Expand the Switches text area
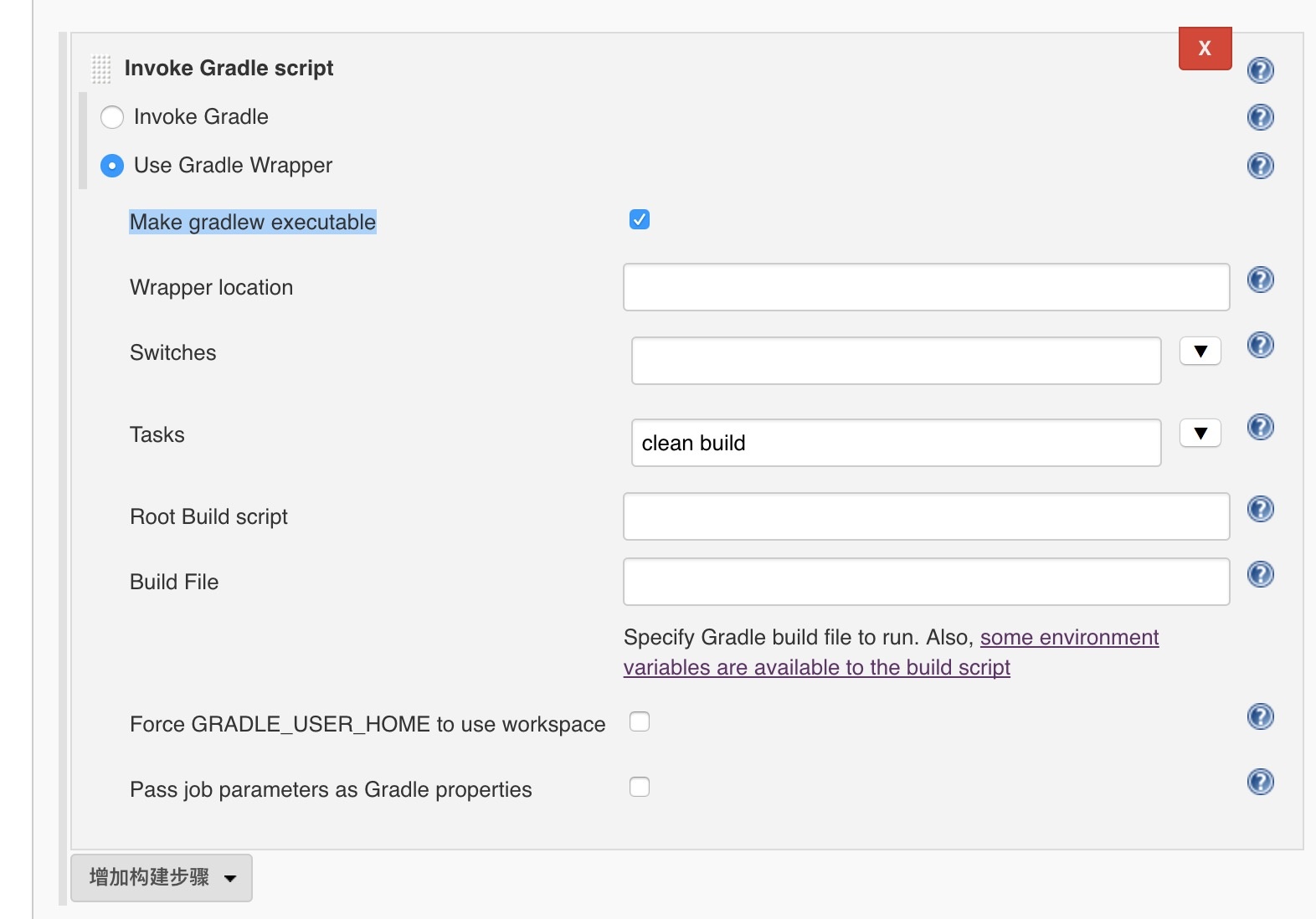 tap(1200, 351)
